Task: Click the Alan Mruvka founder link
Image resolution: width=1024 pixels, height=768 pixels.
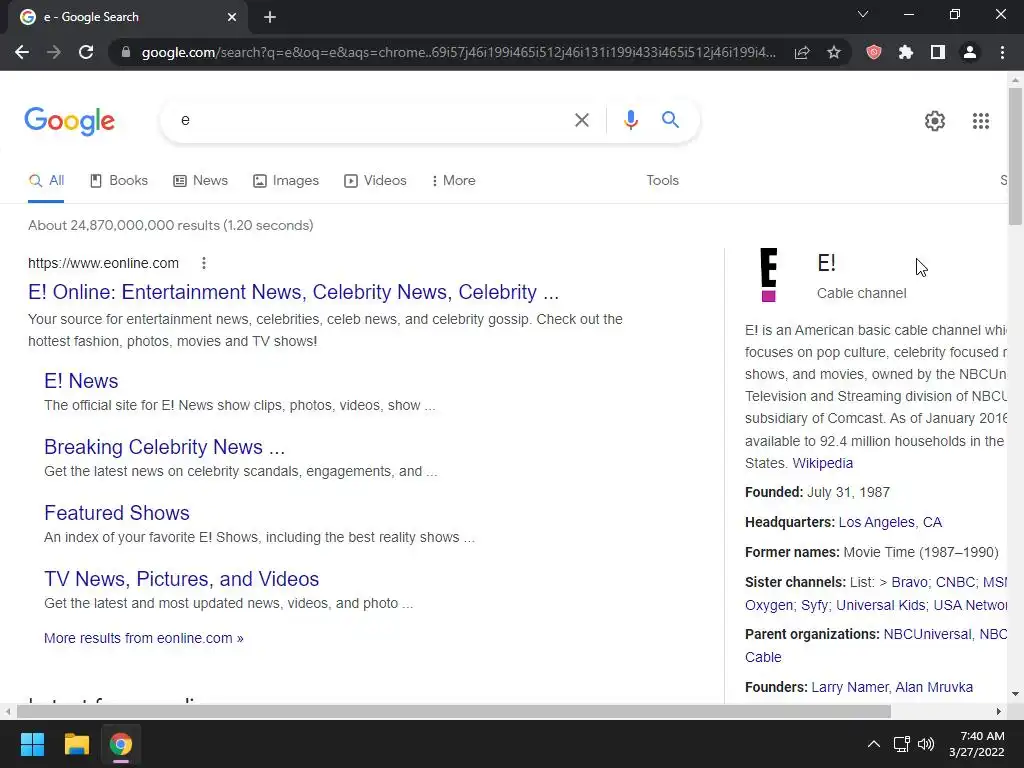Action: click(934, 687)
